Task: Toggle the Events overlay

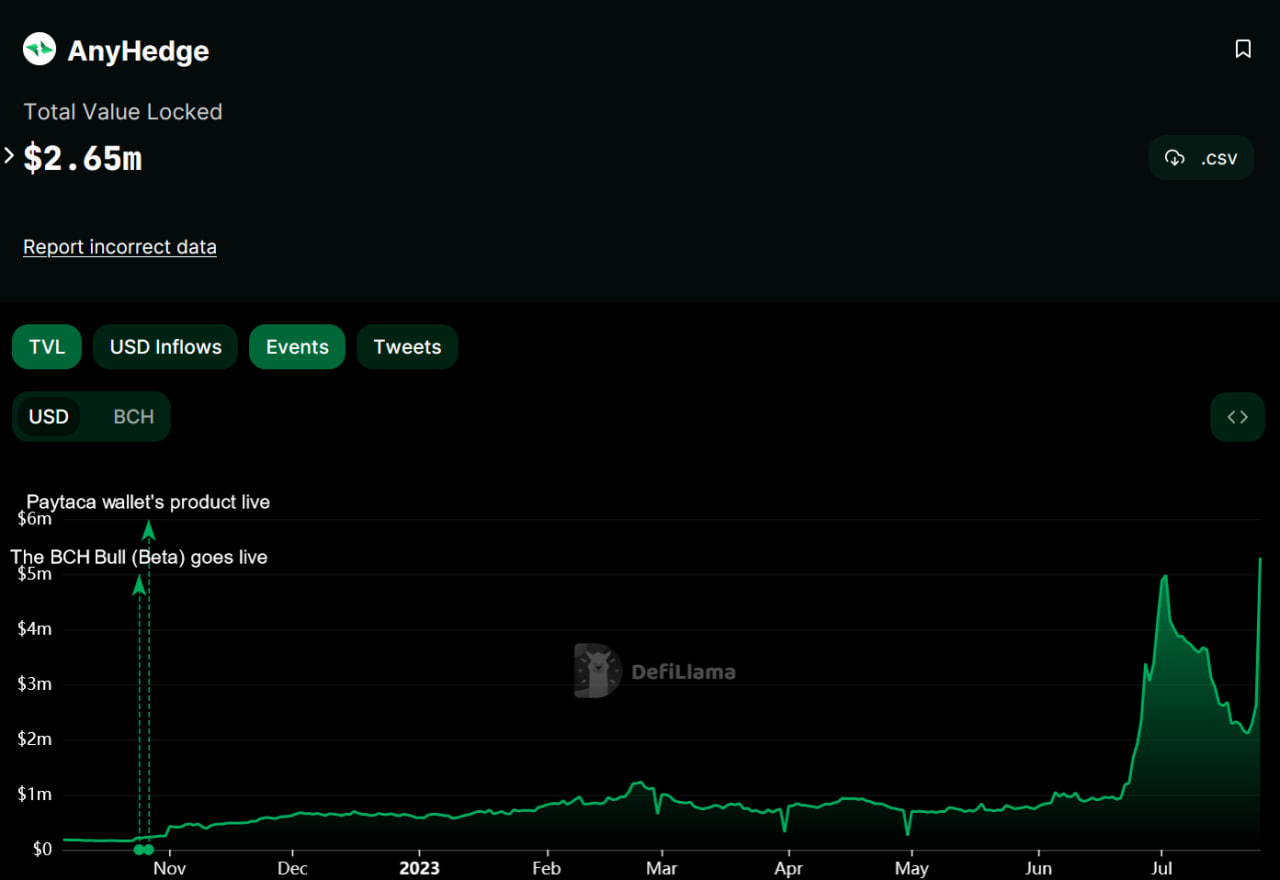Action: pyautogui.click(x=297, y=347)
